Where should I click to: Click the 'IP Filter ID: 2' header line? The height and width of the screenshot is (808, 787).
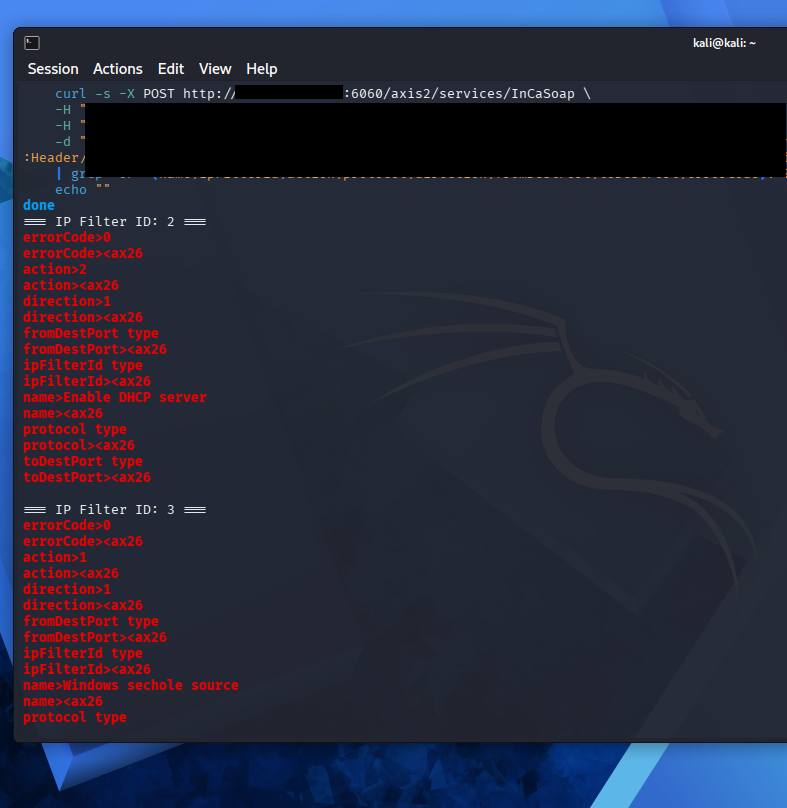[115, 222]
